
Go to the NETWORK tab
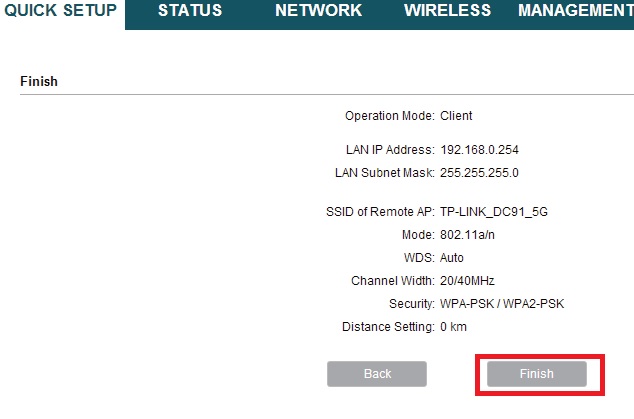(318, 11)
